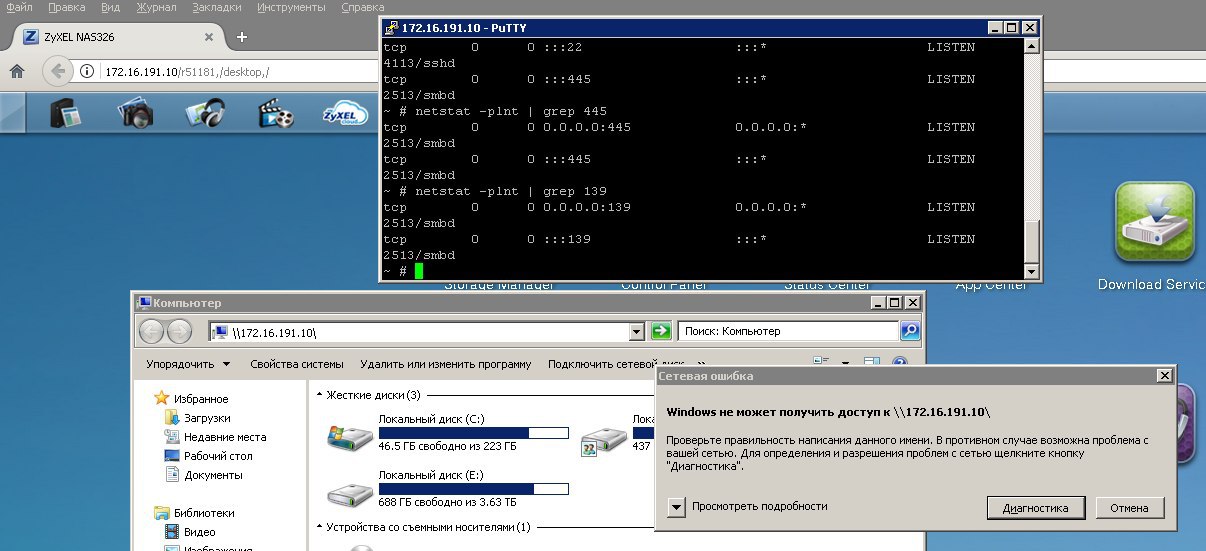The image size is (1206, 551).
Task: Click Explorer back navigation button
Action: [152, 331]
